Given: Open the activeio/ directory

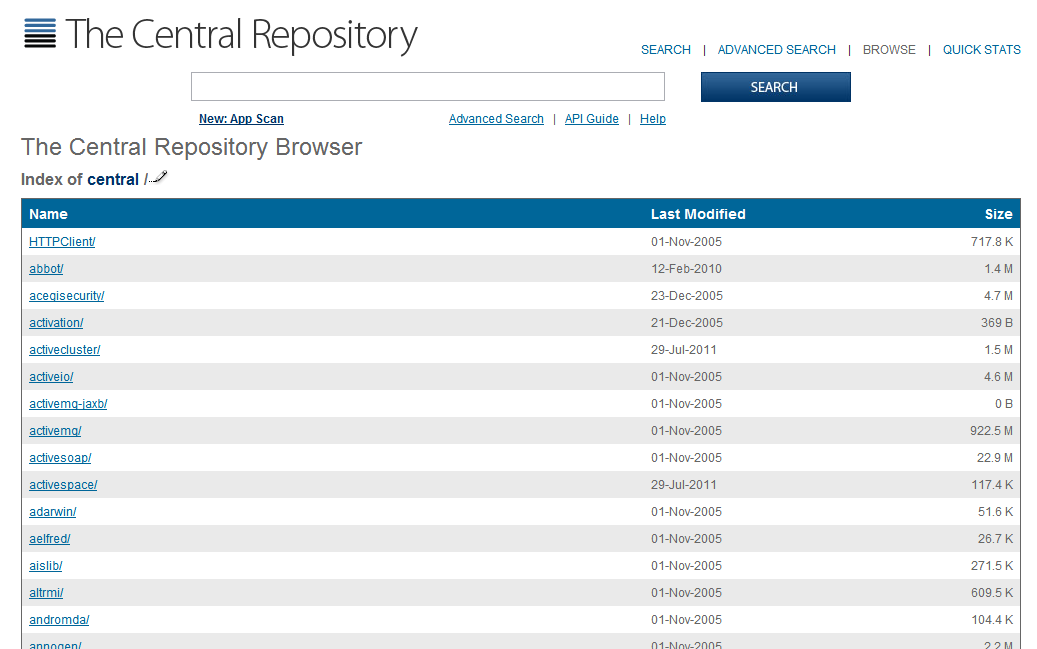Looking at the screenshot, I should click(x=51, y=377).
